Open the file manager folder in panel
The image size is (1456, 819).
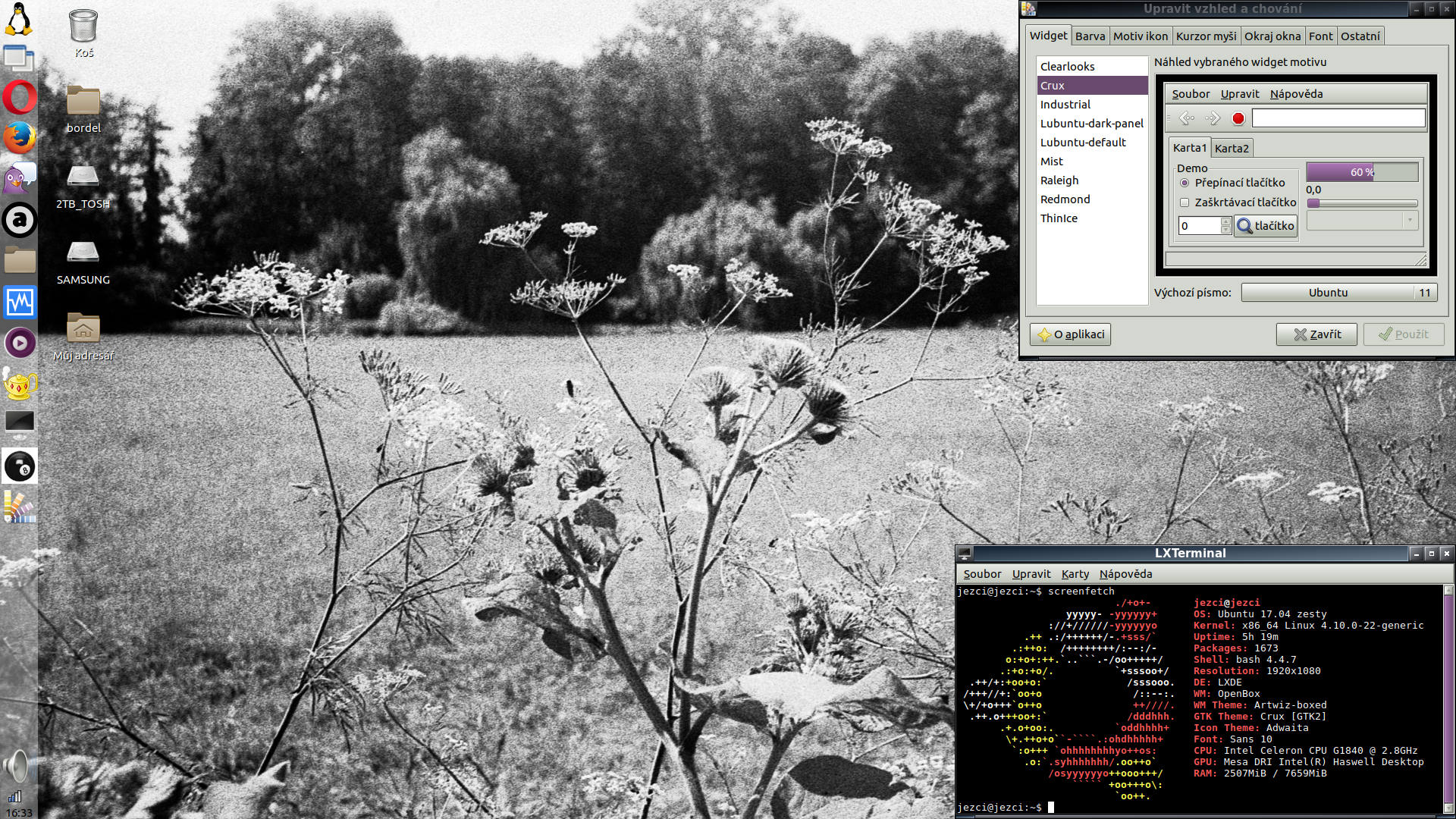tap(19, 260)
